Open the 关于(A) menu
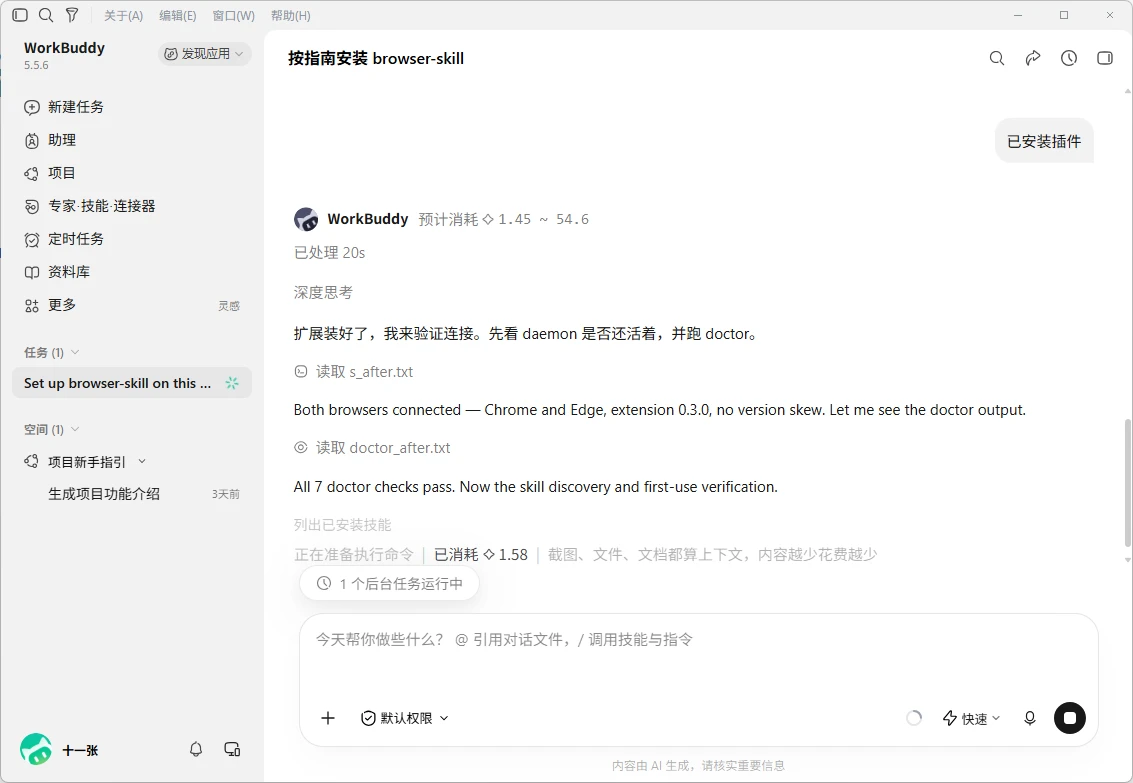The width and height of the screenshot is (1133, 783). (124, 15)
